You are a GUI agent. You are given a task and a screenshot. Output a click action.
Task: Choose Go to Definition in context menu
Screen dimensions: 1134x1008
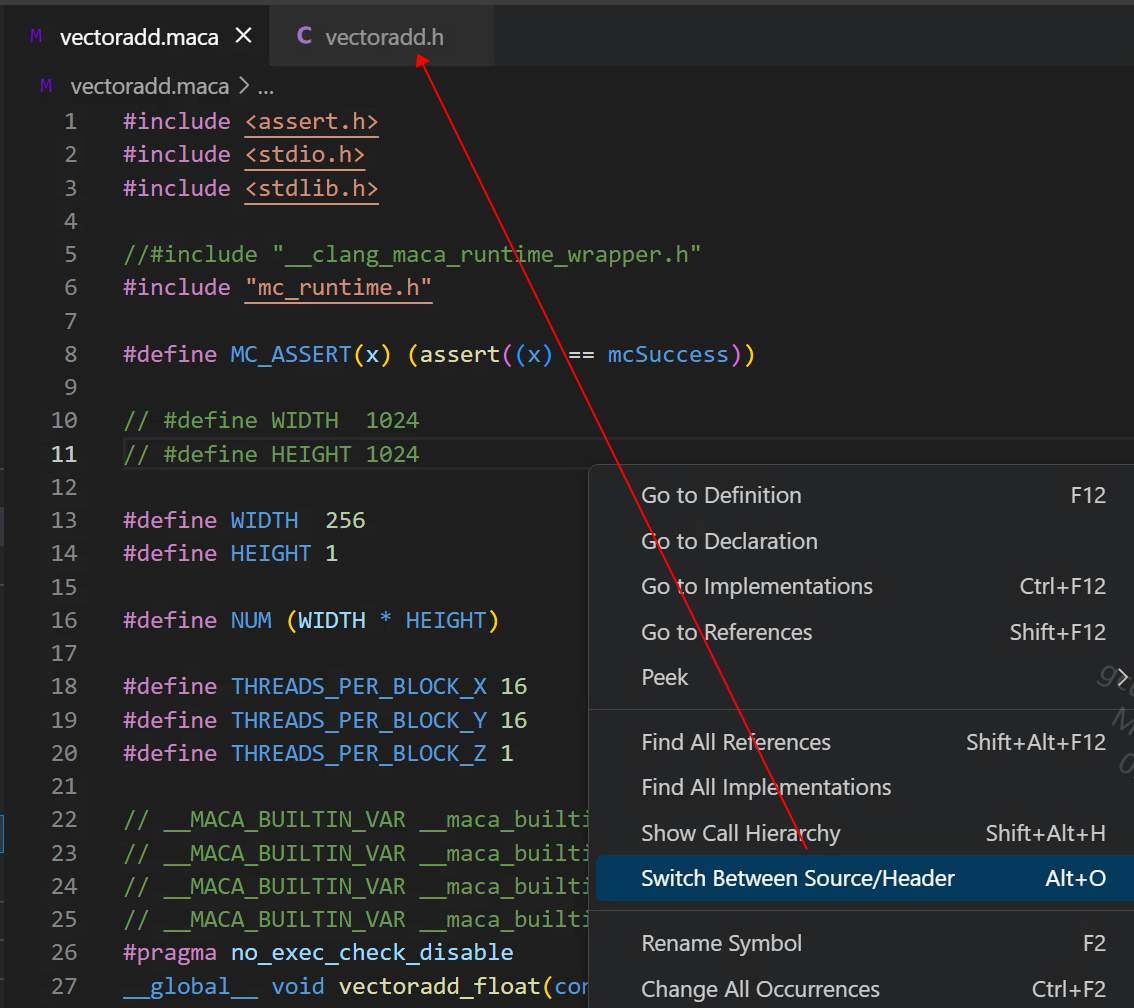coord(721,496)
